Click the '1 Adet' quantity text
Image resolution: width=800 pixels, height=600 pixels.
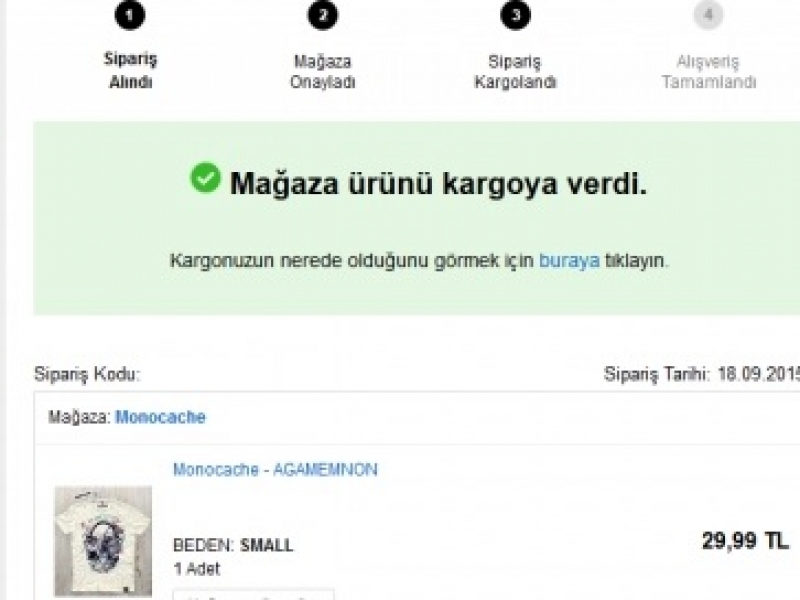coord(196,568)
